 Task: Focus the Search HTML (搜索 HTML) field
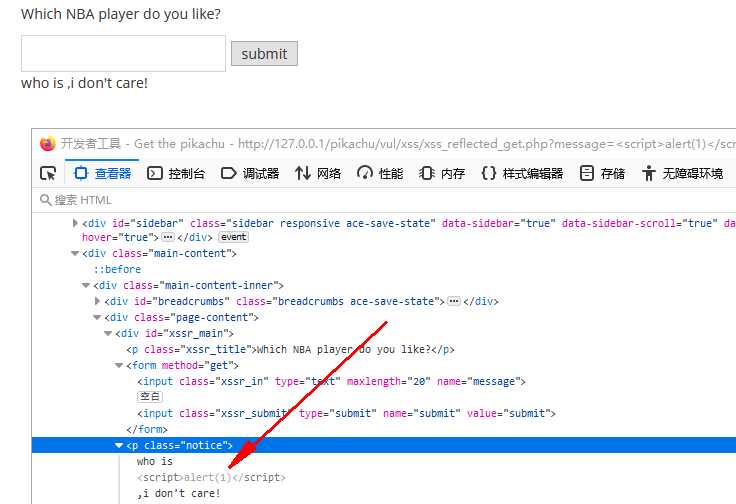tap(385, 200)
